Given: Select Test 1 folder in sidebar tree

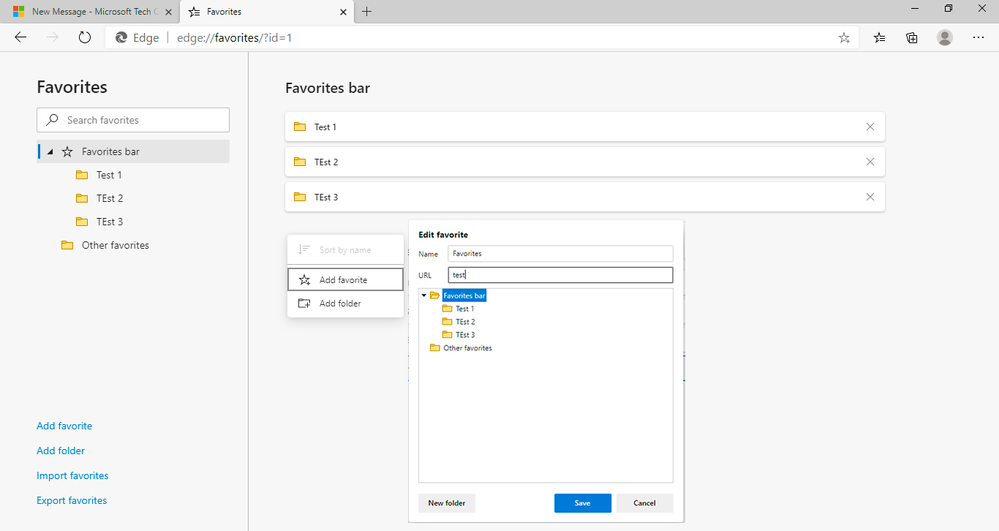Looking at the screenshot, I should [109, 175].
